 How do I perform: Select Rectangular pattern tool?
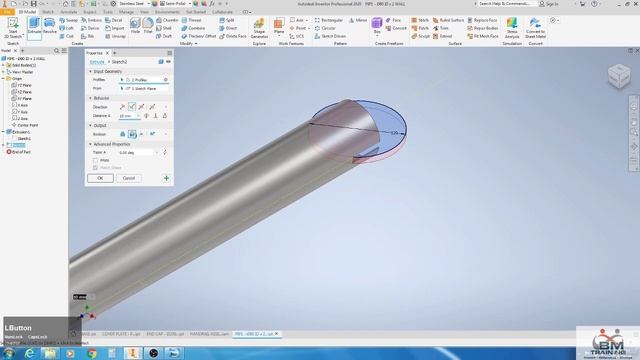coord(329,20)
